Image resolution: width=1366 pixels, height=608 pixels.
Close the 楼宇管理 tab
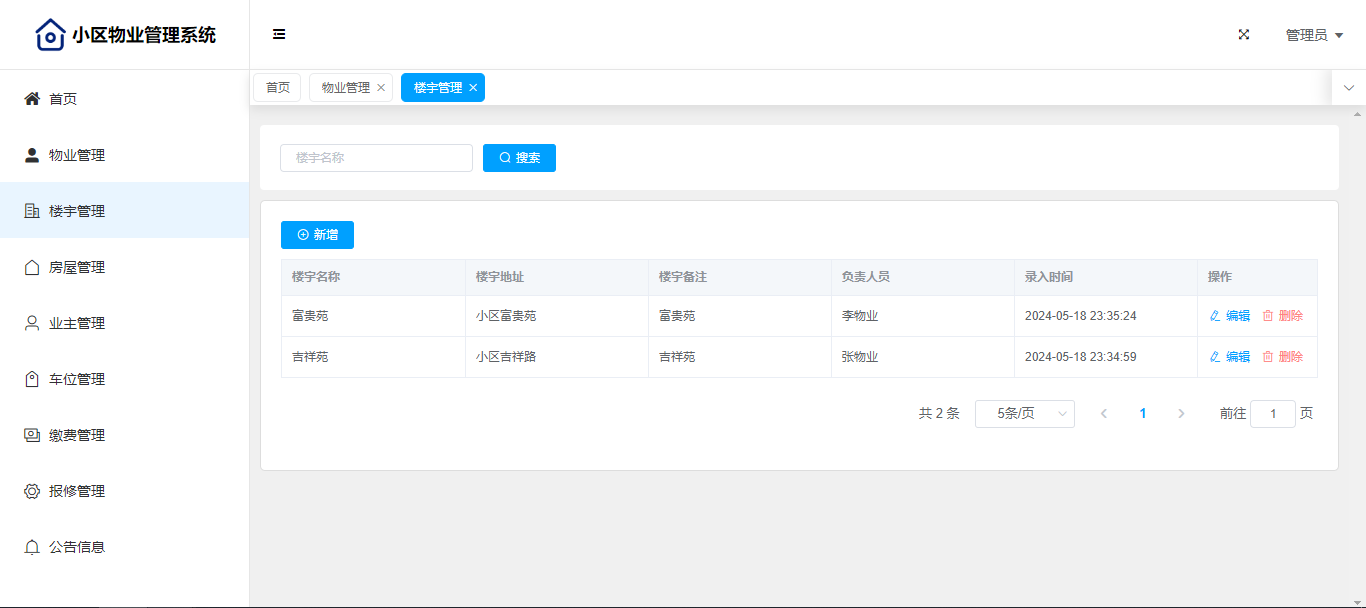473,88
